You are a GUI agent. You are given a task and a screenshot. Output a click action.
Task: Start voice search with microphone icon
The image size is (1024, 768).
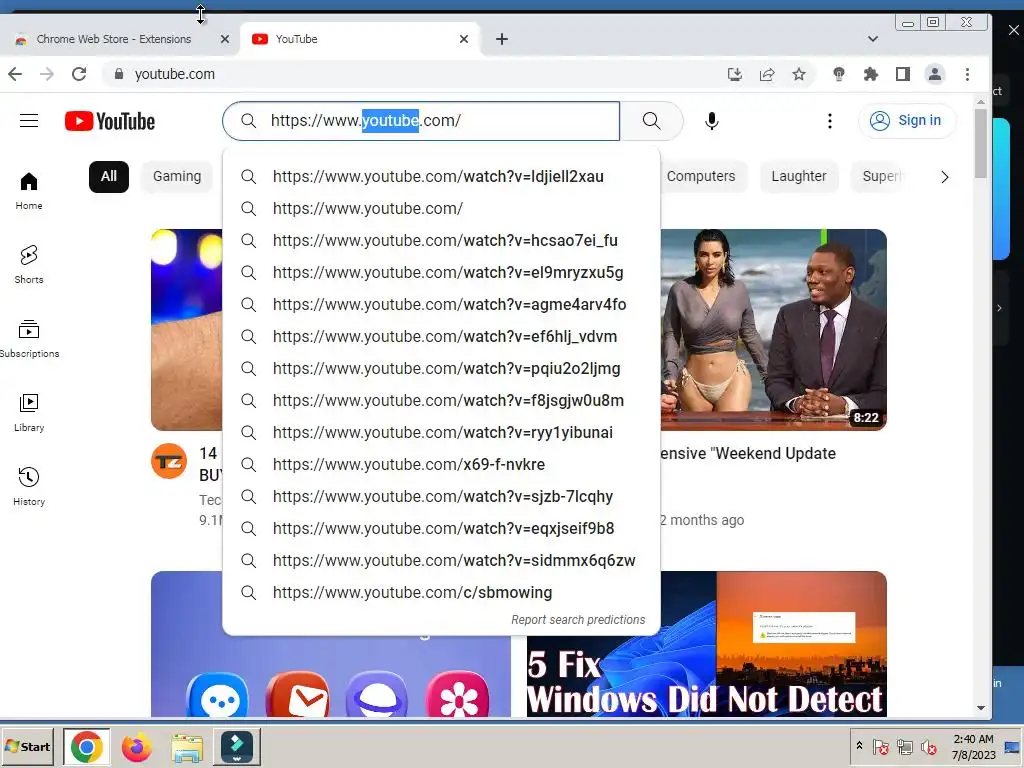pos(712,121)
